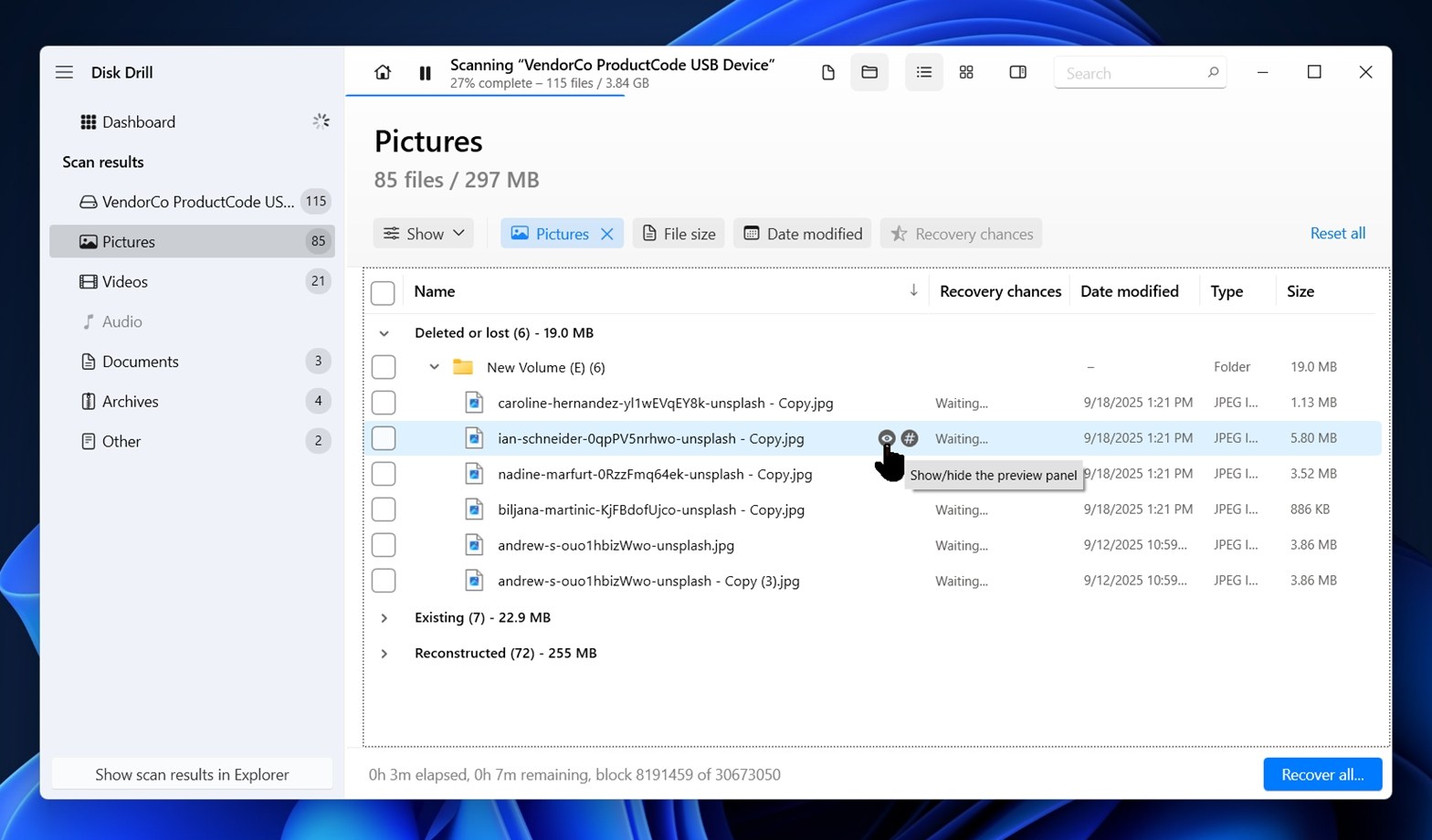Check the caroline-hernandez file checkbox

[x=384, y=403]
